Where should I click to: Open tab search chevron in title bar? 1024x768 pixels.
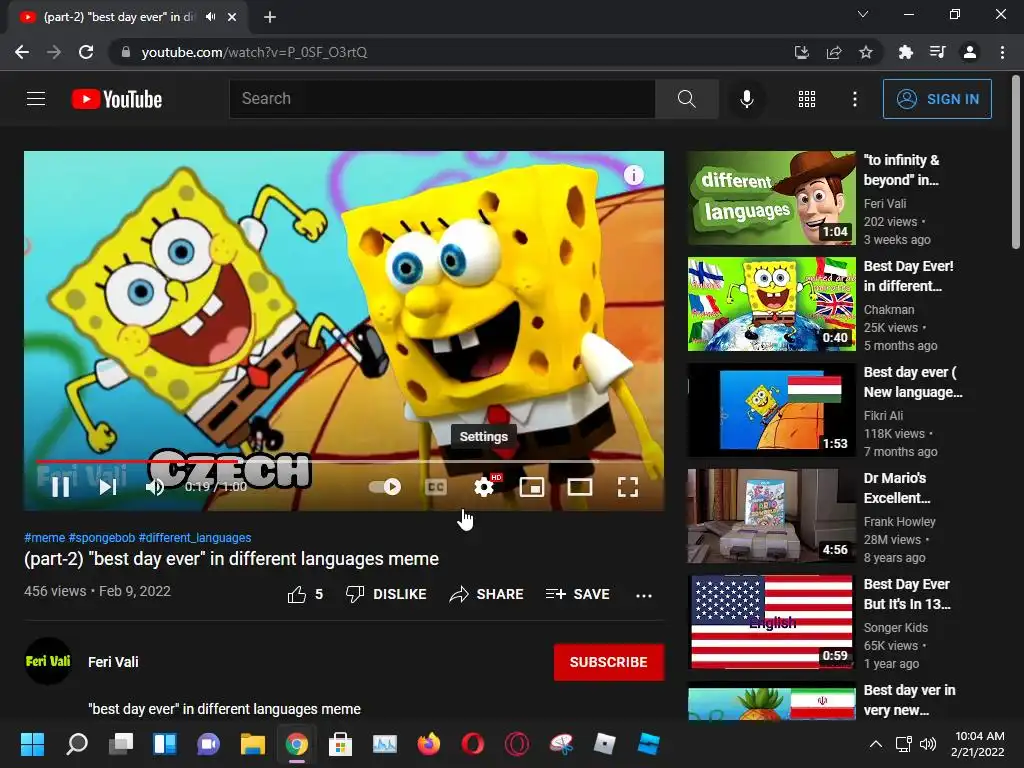click(x=863, y=14)
